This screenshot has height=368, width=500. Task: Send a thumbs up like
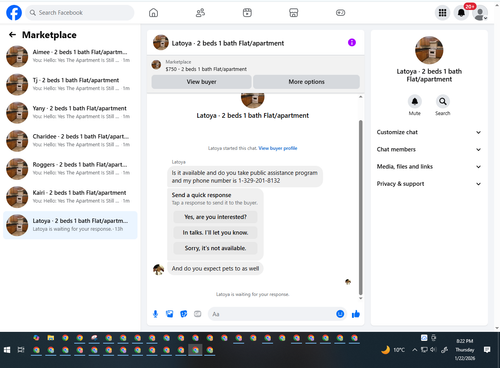[356, 314]
